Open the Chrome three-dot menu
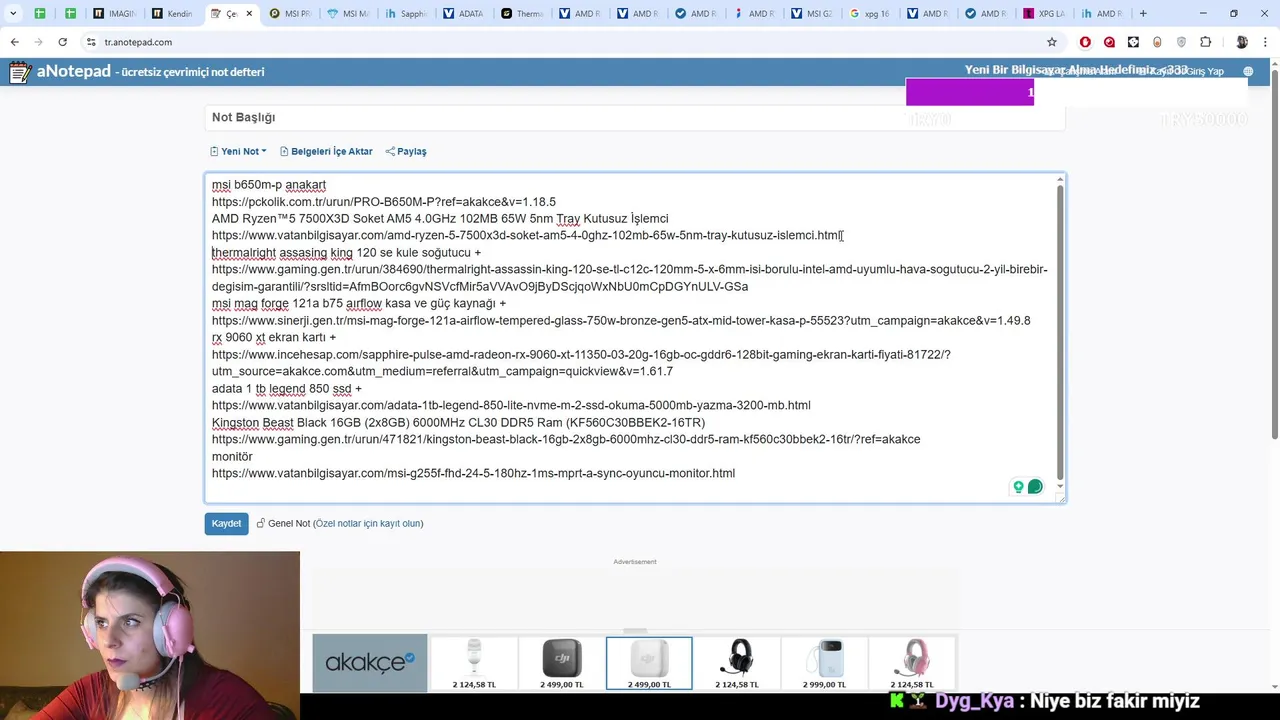Screen dimensions: 1280x720 pyautogui.click(x=1266, y=42)
